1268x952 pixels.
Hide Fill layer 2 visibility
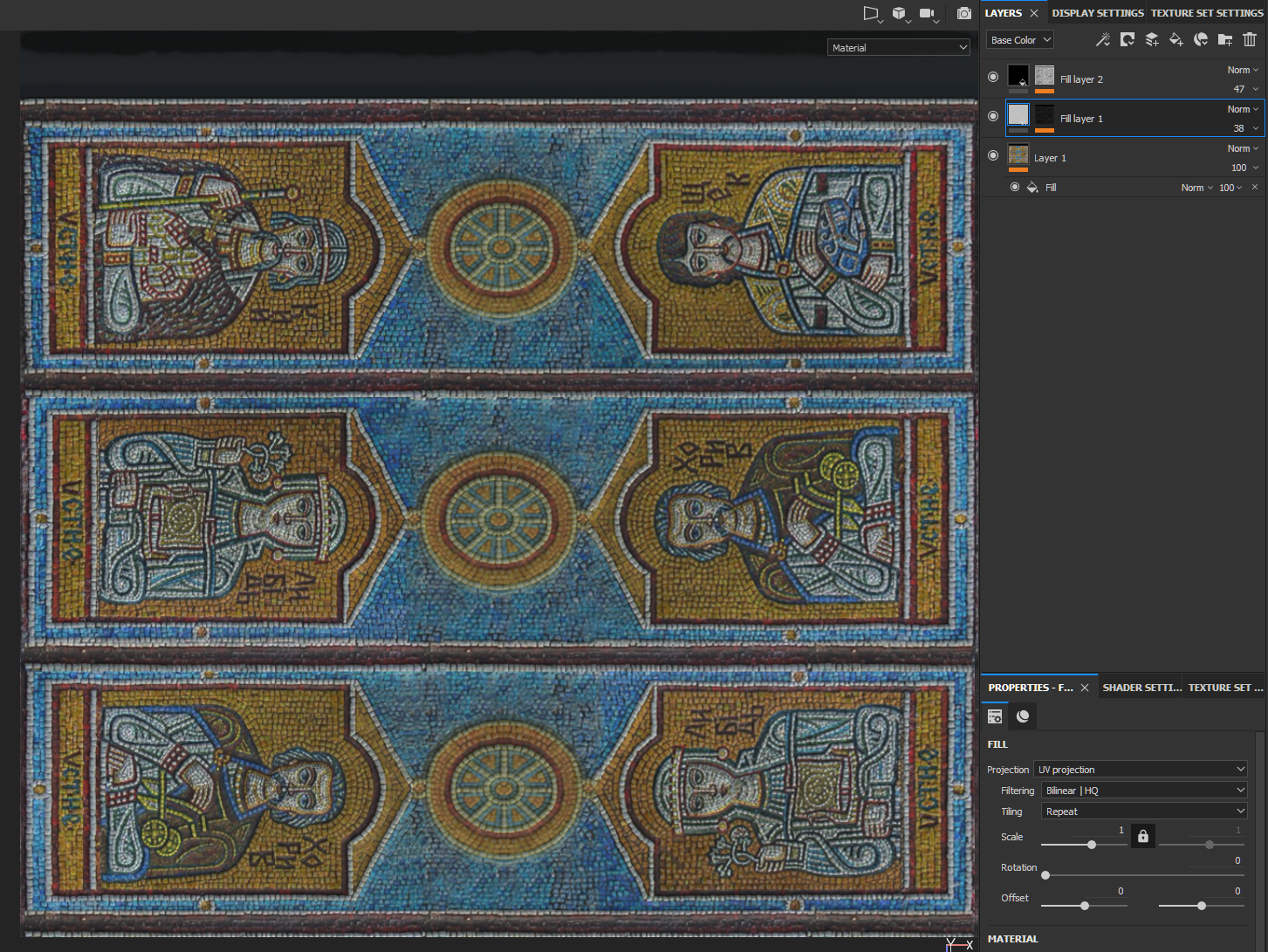point(993,77)
